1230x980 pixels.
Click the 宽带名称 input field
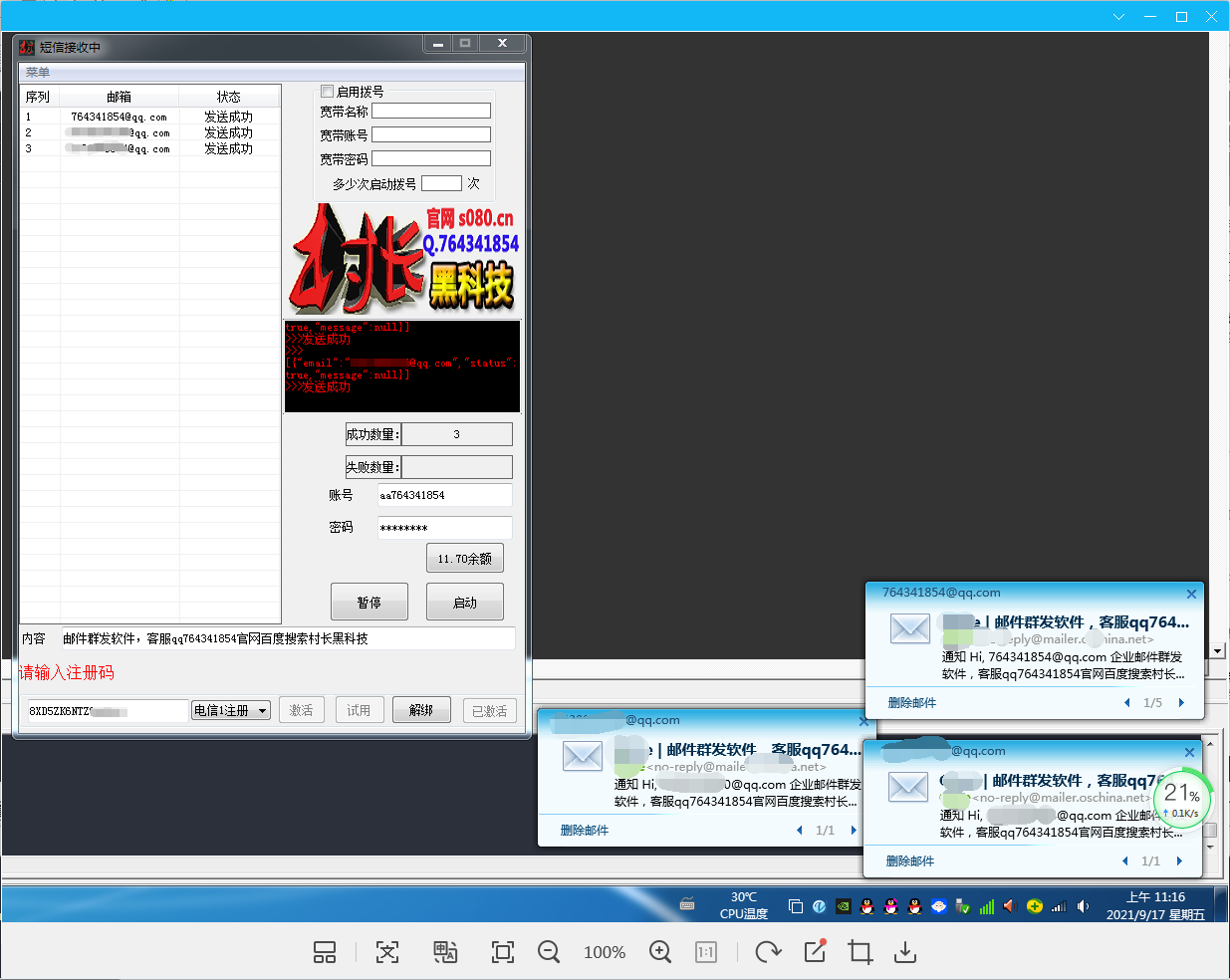(431, 111)
